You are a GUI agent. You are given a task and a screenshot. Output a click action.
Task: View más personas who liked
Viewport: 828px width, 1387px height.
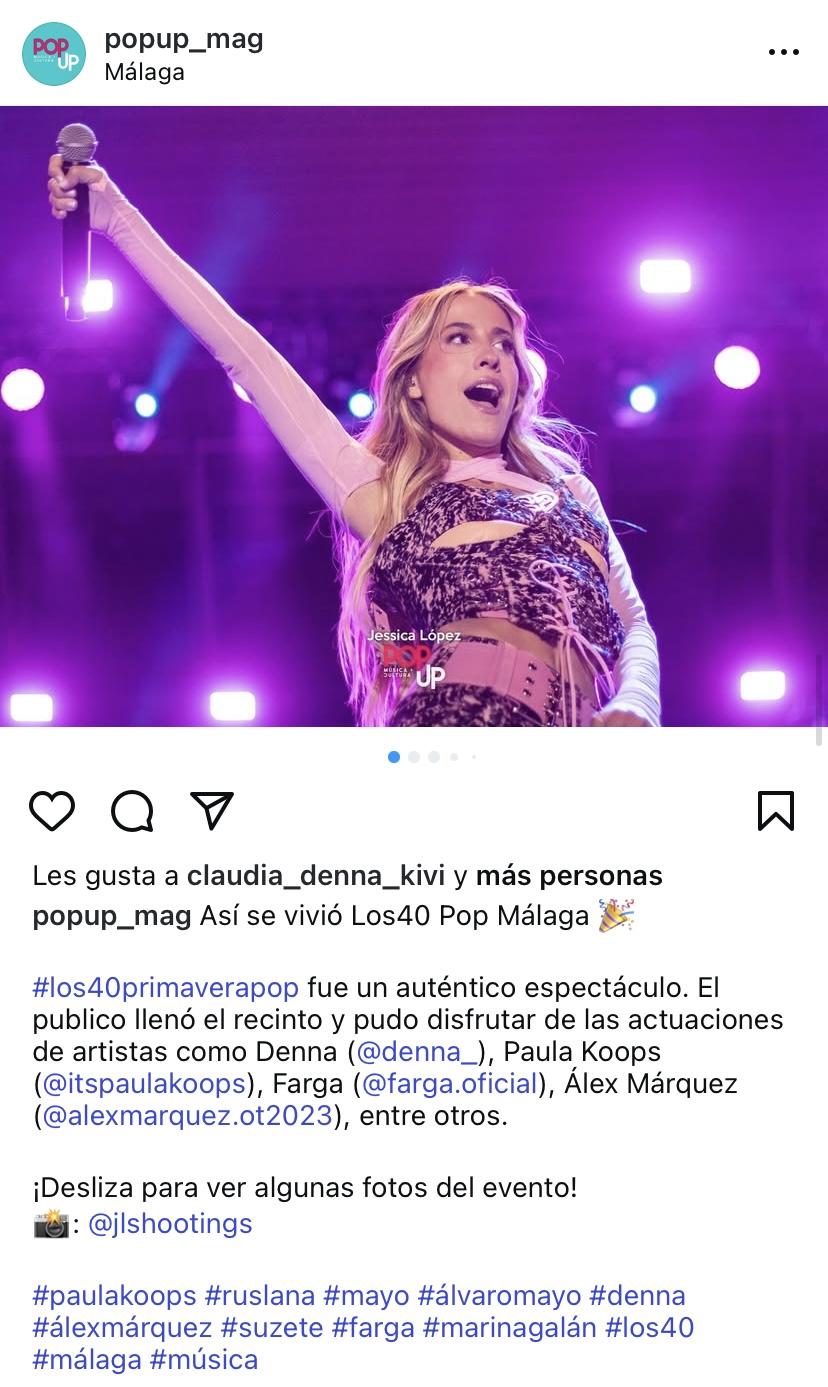(x=569, y=876)
